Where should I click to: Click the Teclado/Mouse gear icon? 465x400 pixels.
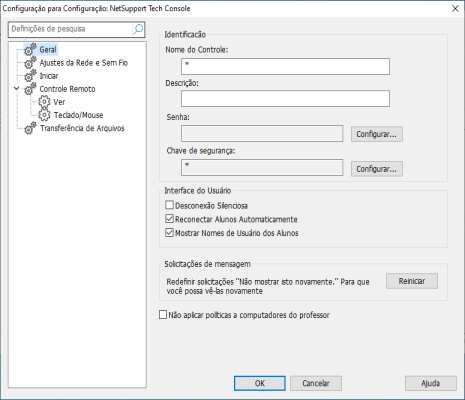coord(44,115)
